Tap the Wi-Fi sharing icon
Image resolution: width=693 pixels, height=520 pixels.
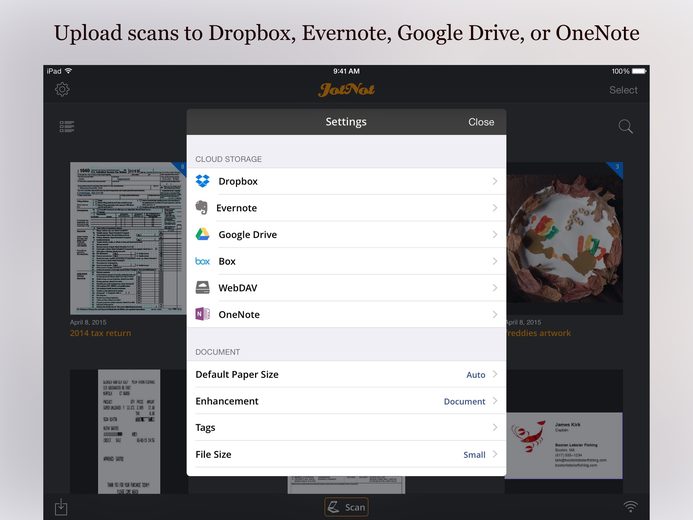[631, 506]
